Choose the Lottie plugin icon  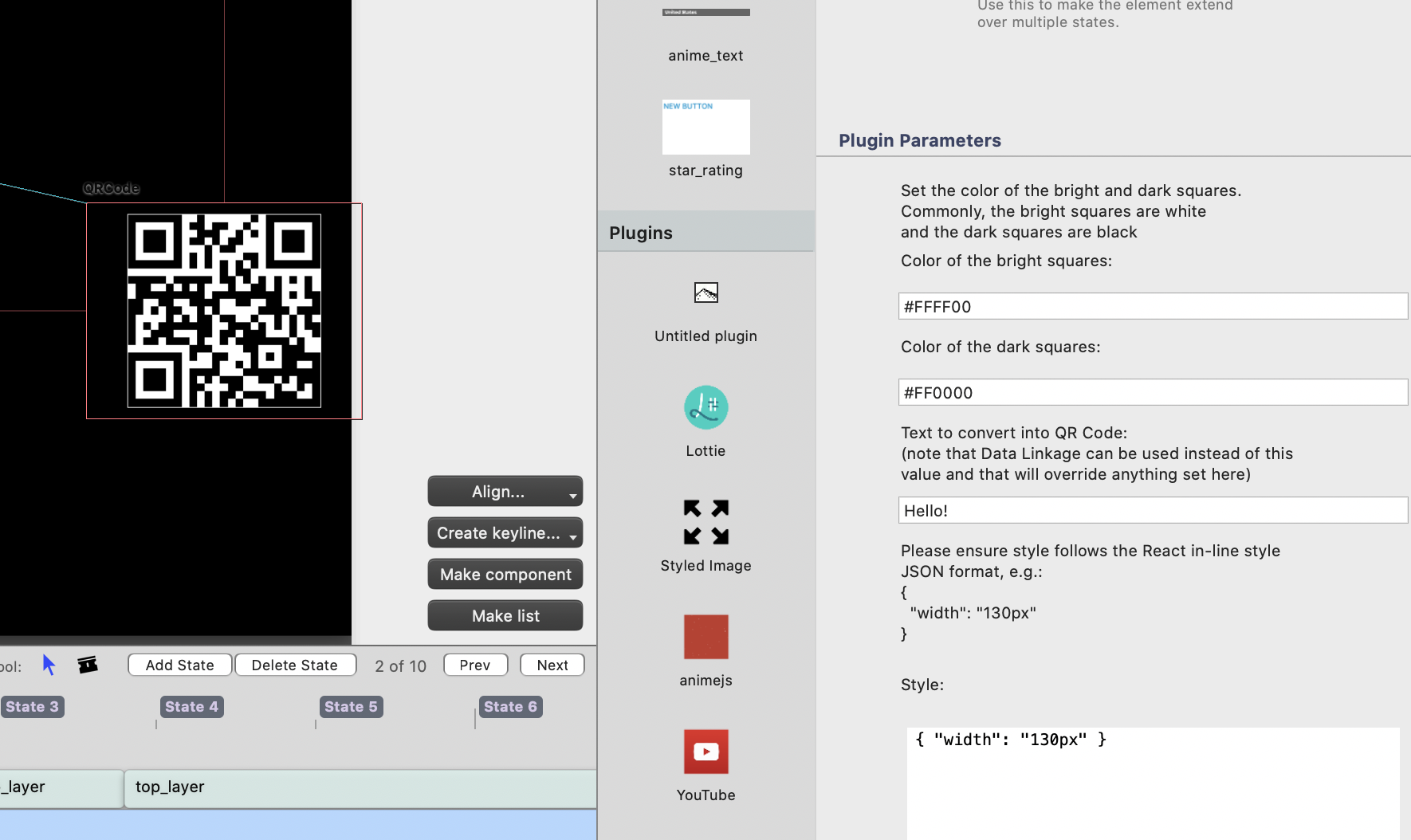(x=706, y=407)
